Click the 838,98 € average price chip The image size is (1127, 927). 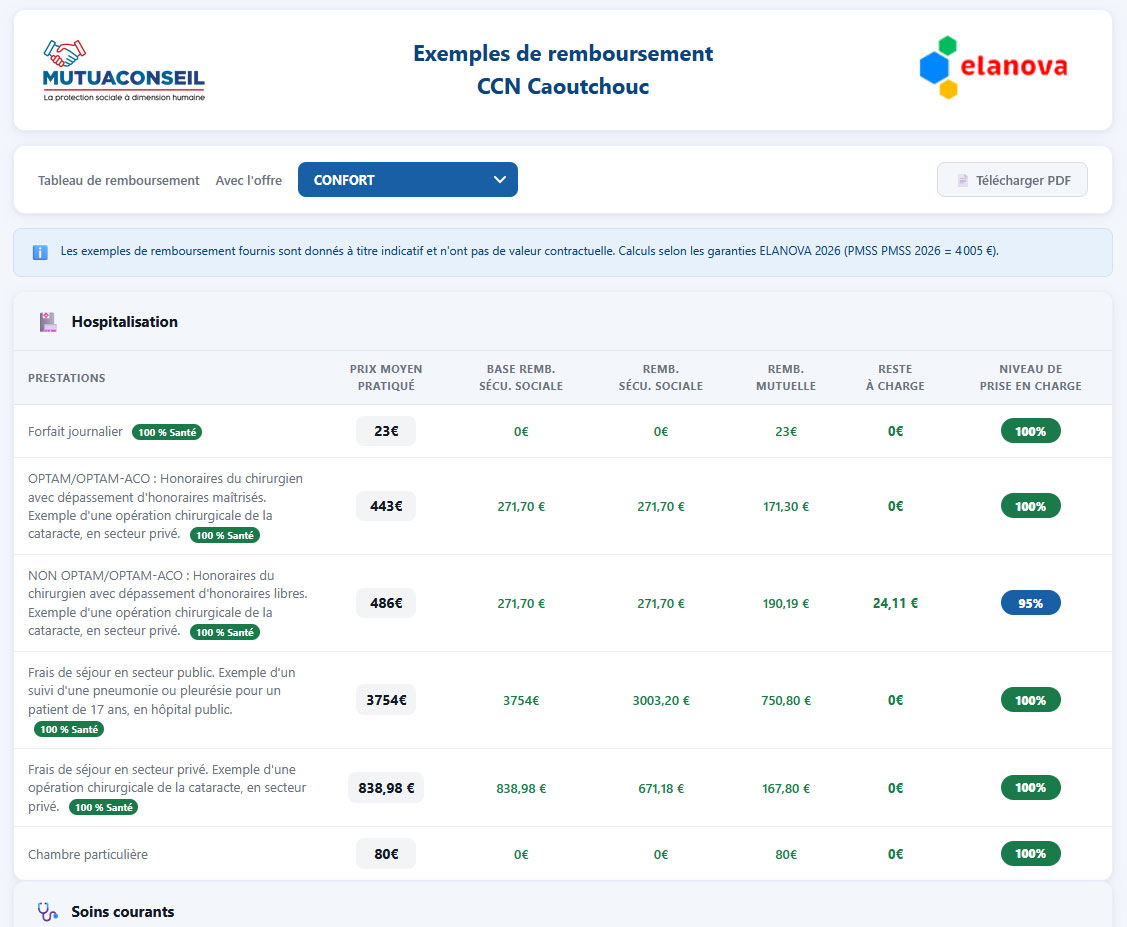[386, 788]
